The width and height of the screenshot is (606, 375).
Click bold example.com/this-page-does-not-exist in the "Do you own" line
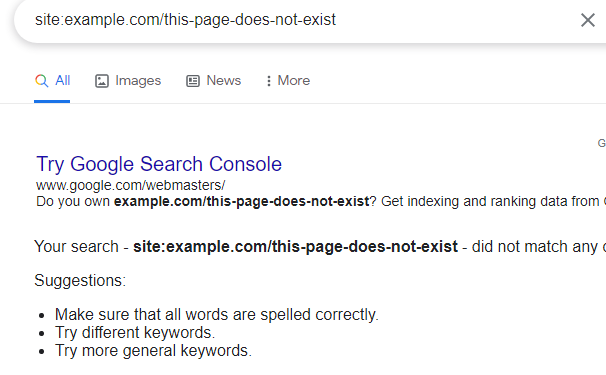pos(242,201)
